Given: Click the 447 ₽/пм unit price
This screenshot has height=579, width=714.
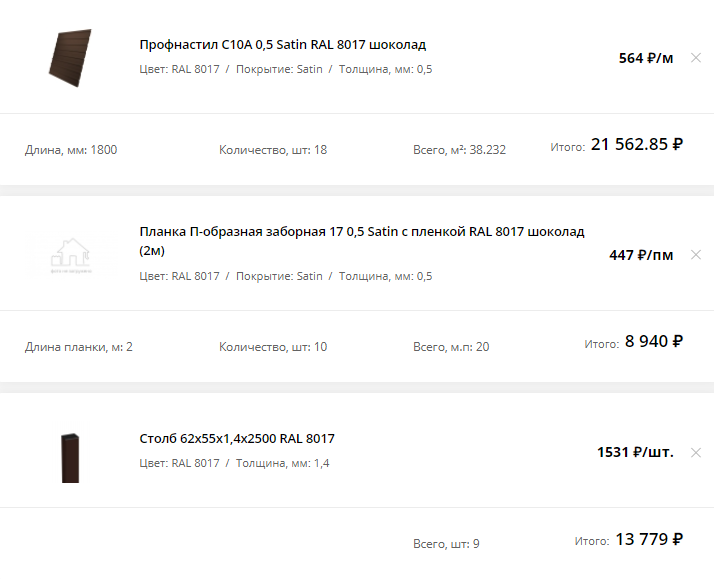Looking at the screenshot, I should (641, 255).
